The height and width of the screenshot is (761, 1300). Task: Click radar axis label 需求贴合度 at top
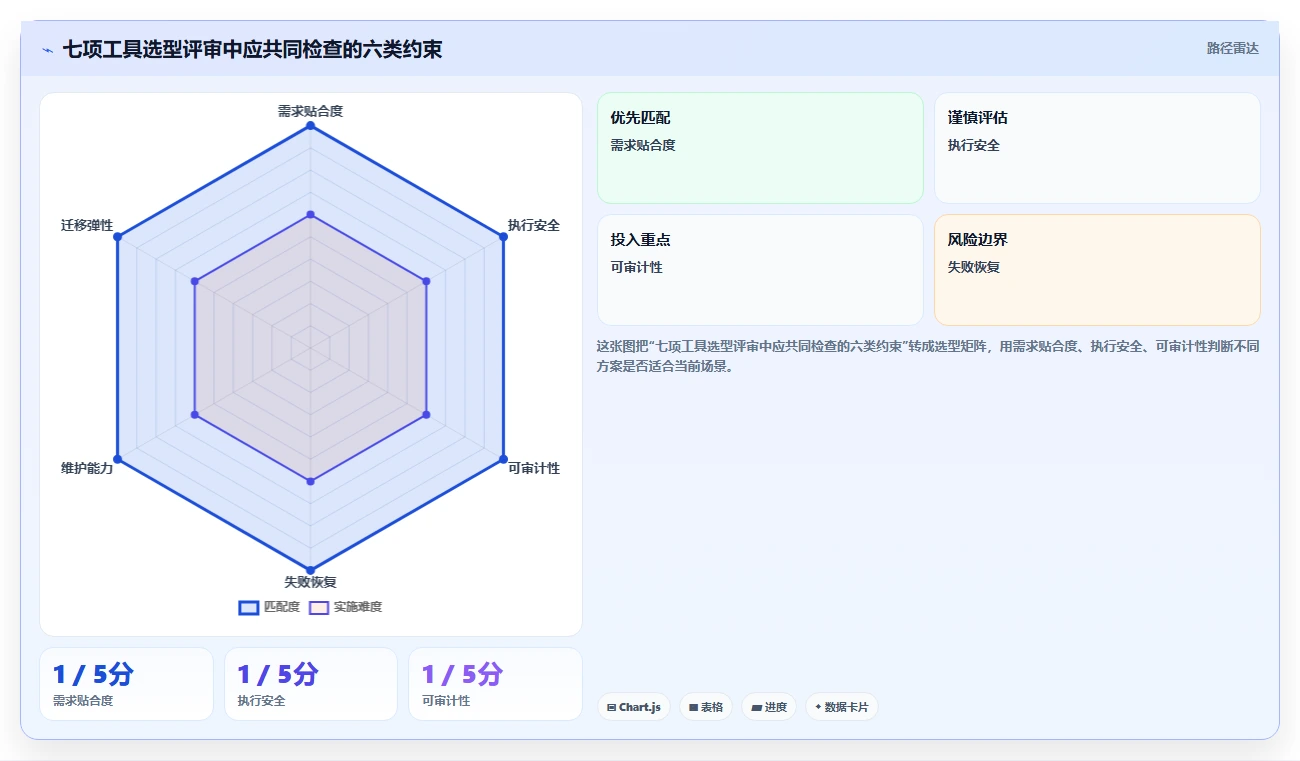pos(310,111)
